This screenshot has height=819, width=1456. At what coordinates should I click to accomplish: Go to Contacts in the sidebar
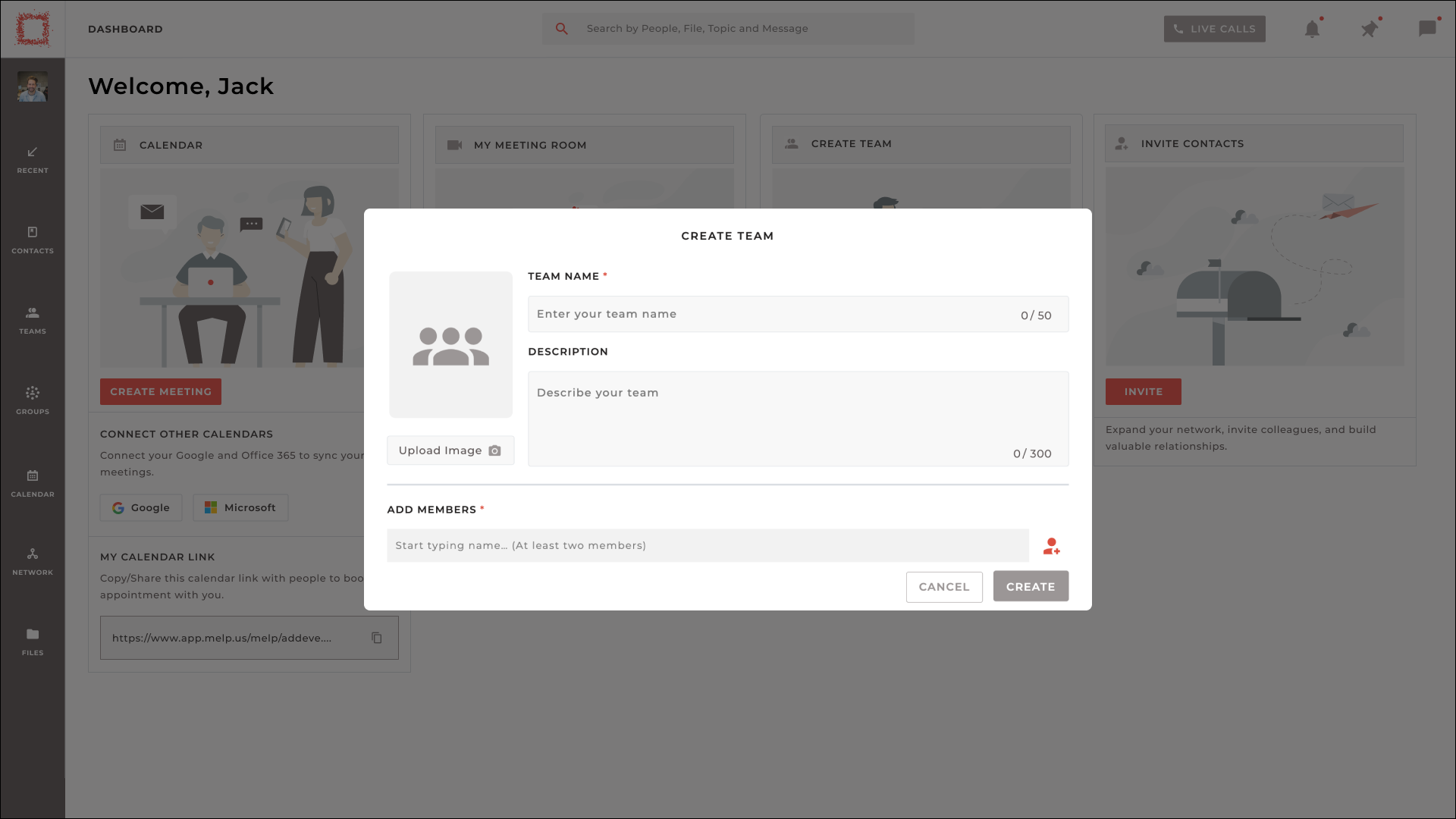(x=33, y=240)
